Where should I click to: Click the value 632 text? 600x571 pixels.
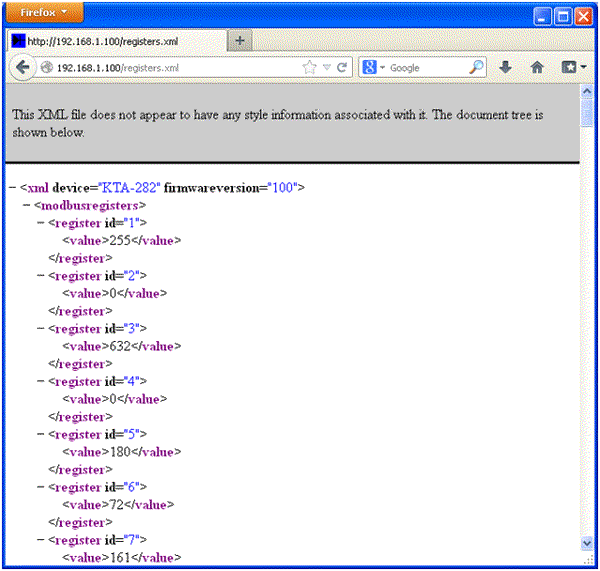coord(120,346)
